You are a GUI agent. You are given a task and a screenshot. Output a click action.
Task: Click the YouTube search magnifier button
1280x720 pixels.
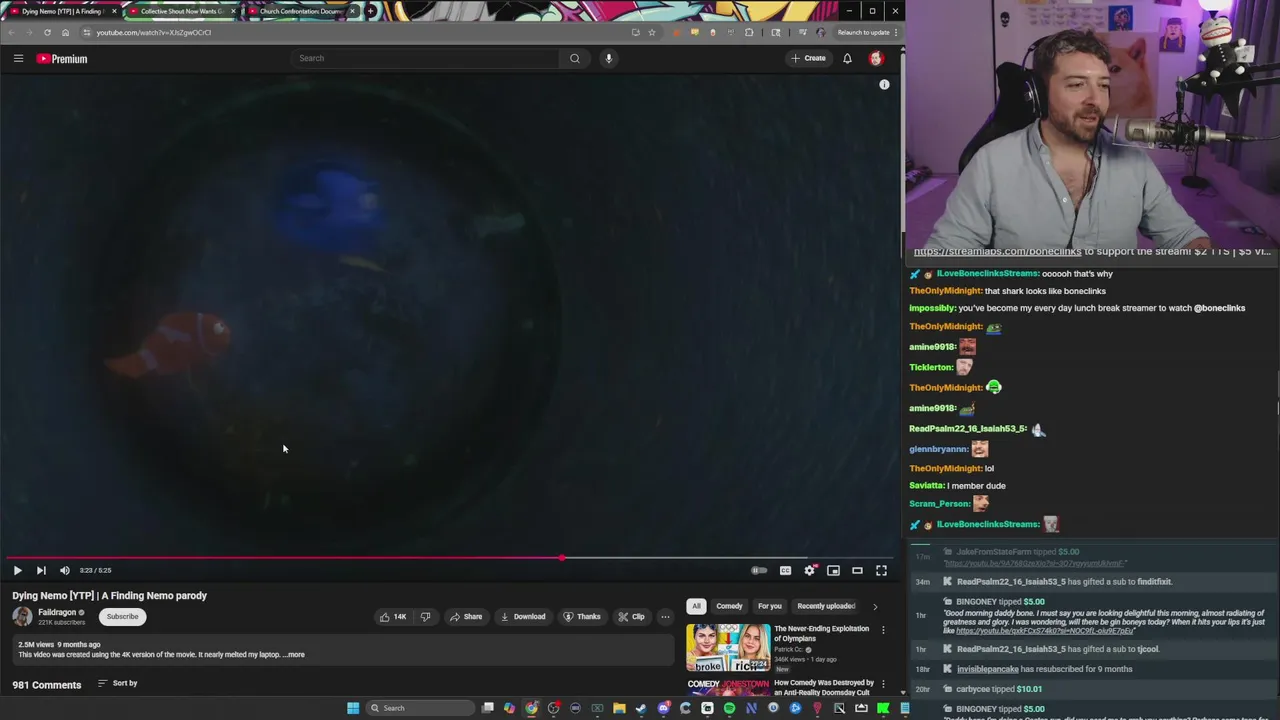[575, 58]
